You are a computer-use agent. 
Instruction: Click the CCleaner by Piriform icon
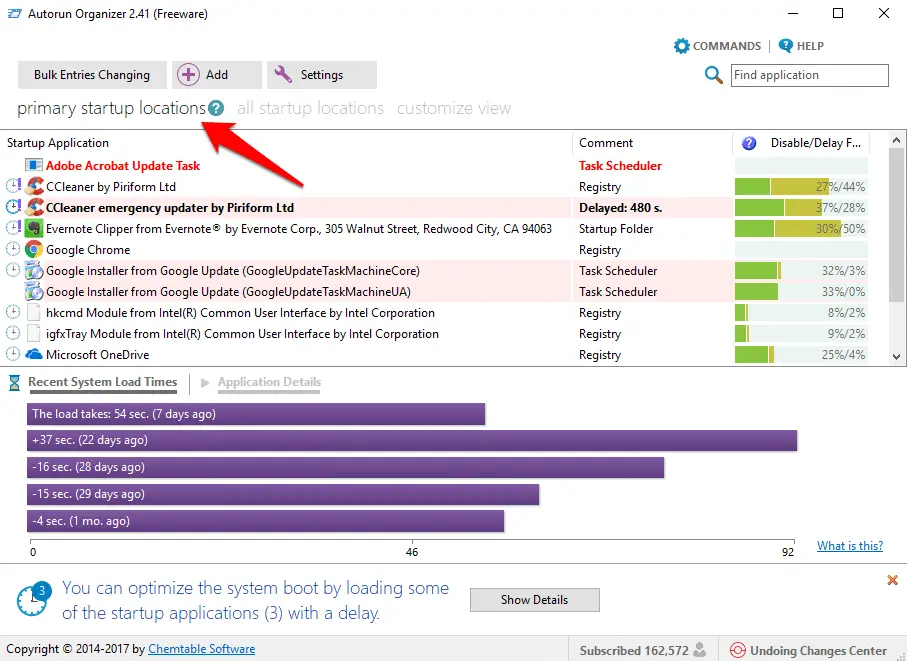34,186
